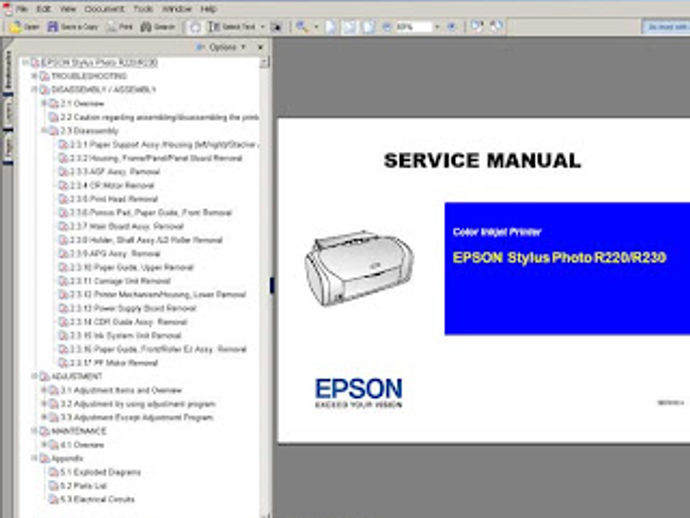
Task: Click the bookmarks pane scroll up arrow
Action: (264, 63)
